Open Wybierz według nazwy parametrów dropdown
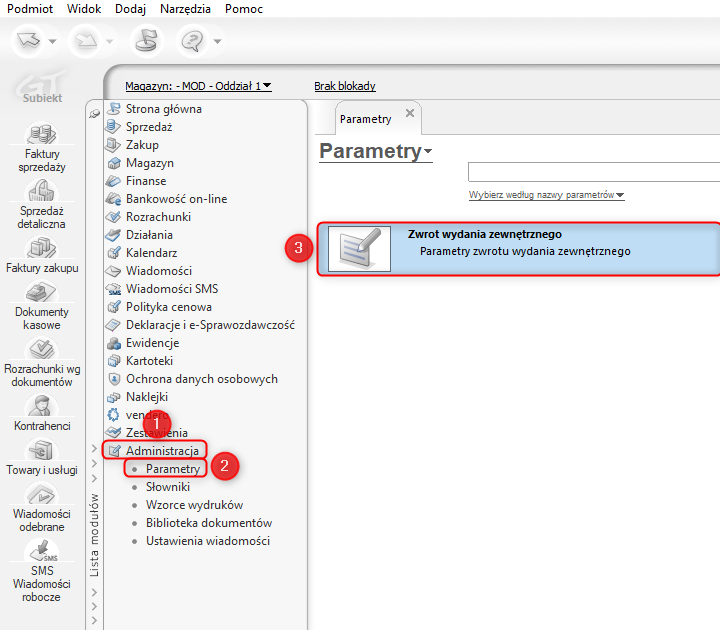The image size is (720, 630). pyautogui.click(x=546, y=195)
